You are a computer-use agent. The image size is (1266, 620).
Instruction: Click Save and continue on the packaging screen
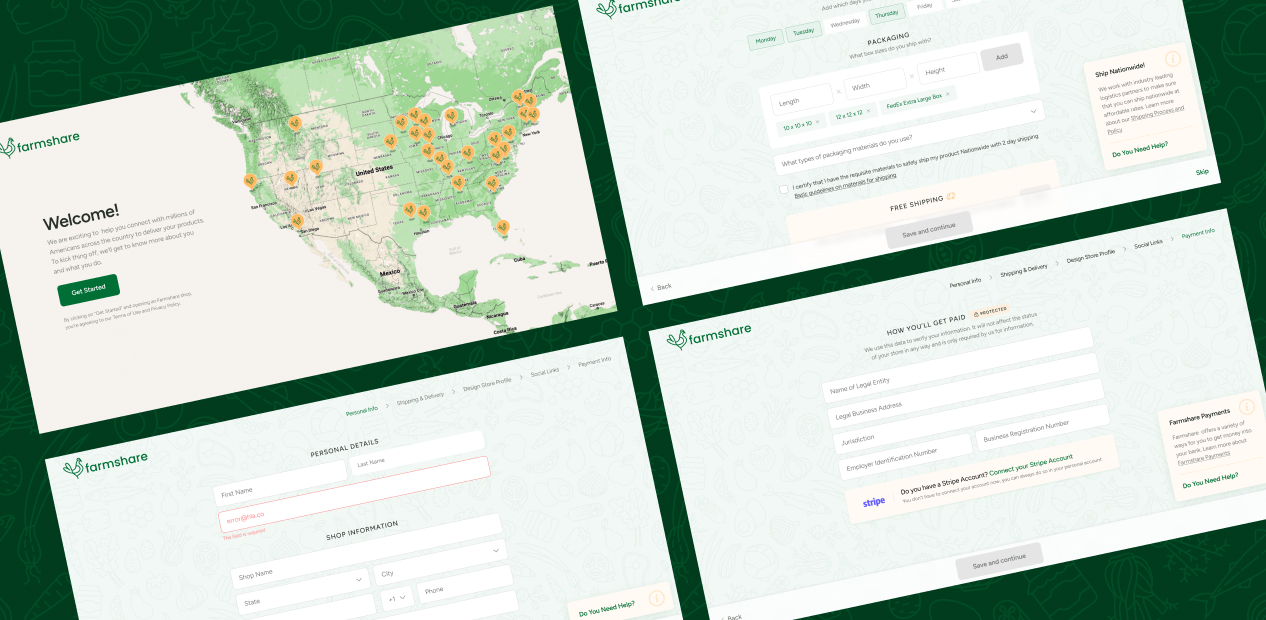pyautogui.click(x=929, y=230)
